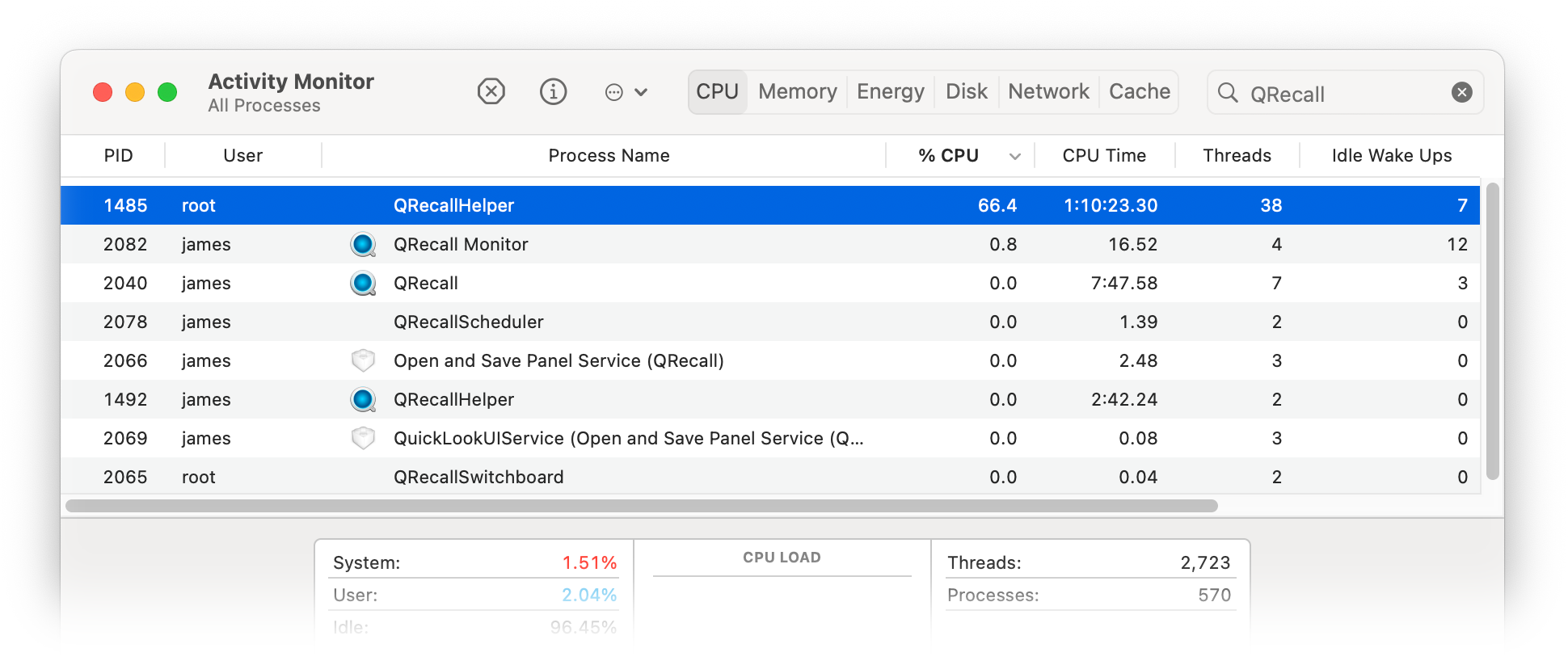Screen dimensions: 1568x661
Task: Select the QRecallScheduler process row
Action: (x=770, y=322)
